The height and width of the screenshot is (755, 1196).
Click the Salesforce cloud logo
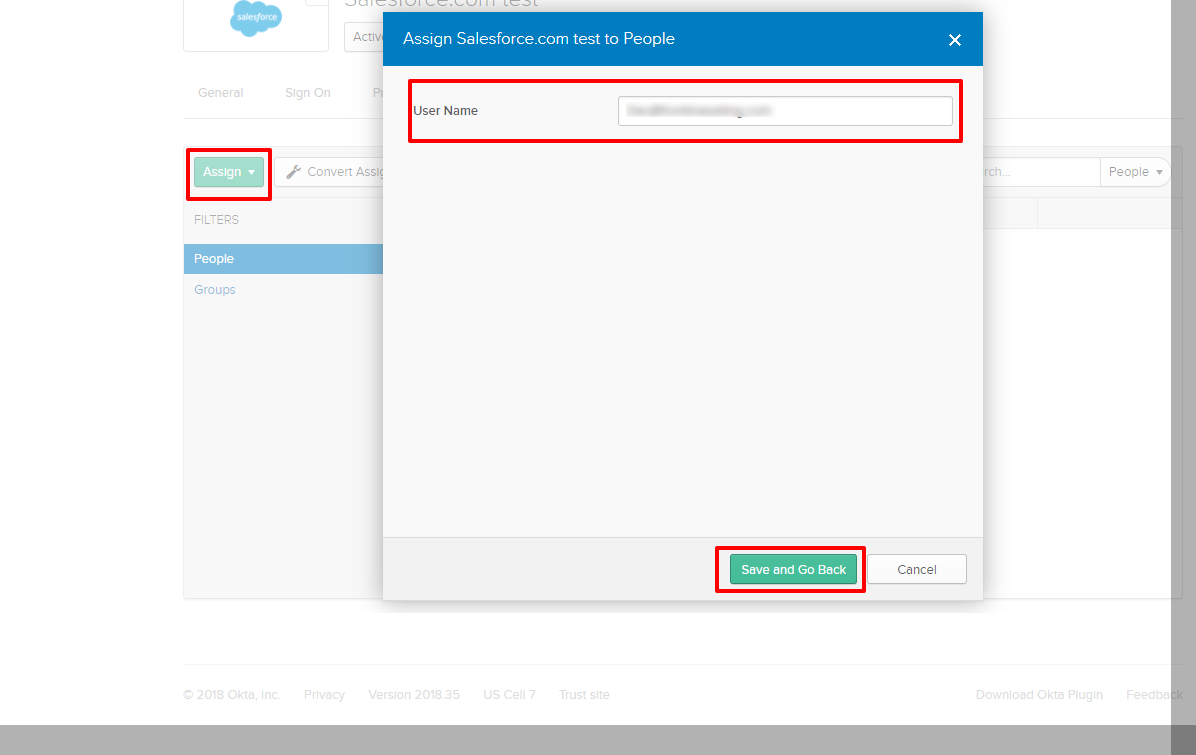(x=256, y=18)
